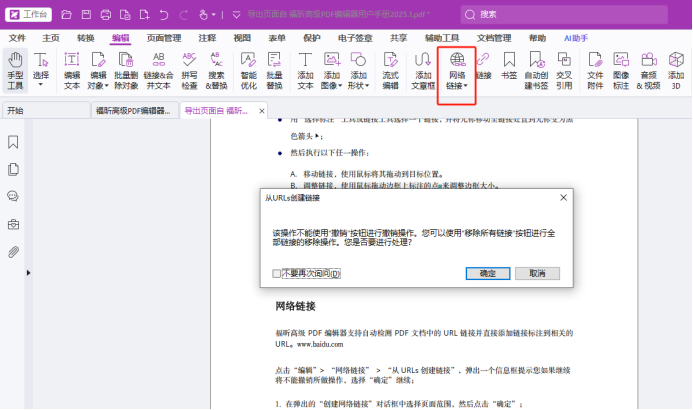Image resolution: width=693 pixels, height=410 pixels.
Task: Click the Add 3D (添加3D) icon
Action: [x=676, y=71]
